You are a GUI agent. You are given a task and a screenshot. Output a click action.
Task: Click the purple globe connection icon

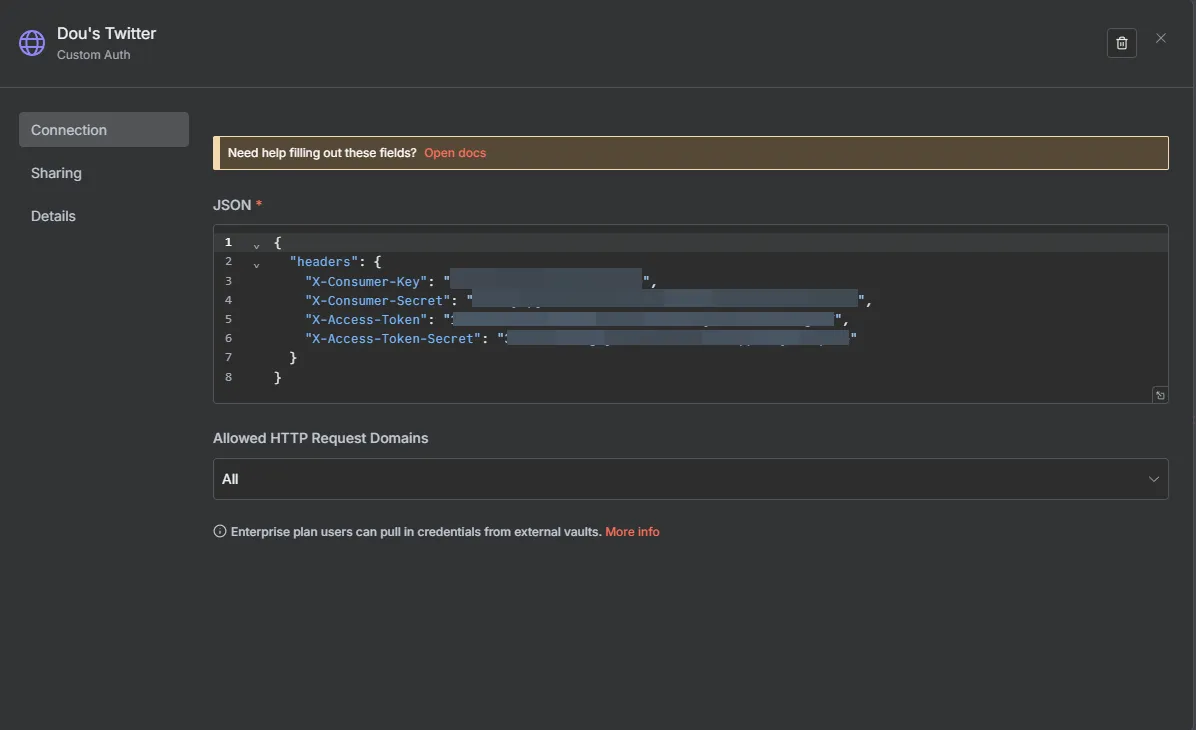pyautogui.click(x=31, y=41)
